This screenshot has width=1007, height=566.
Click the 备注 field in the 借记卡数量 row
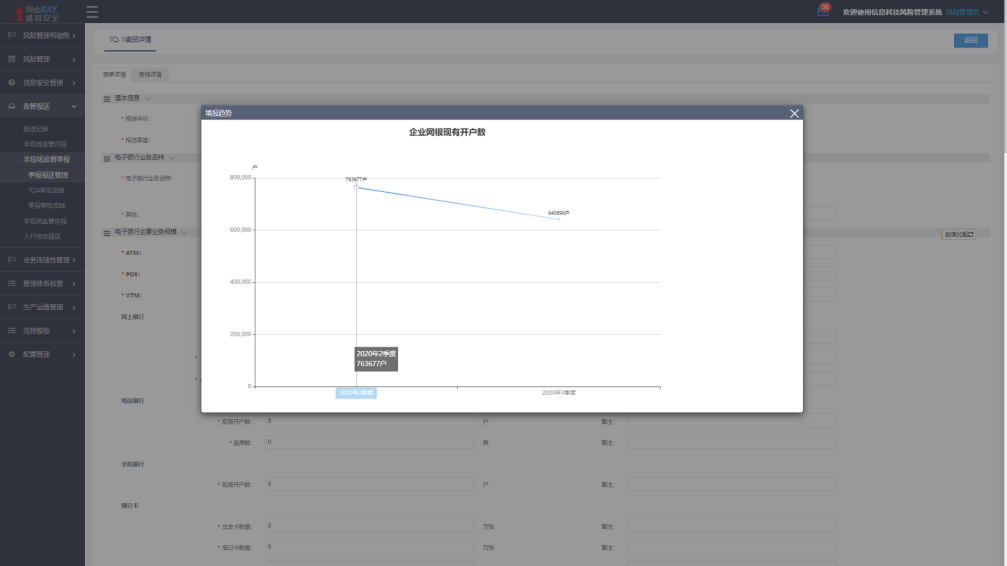coord(731,547)
